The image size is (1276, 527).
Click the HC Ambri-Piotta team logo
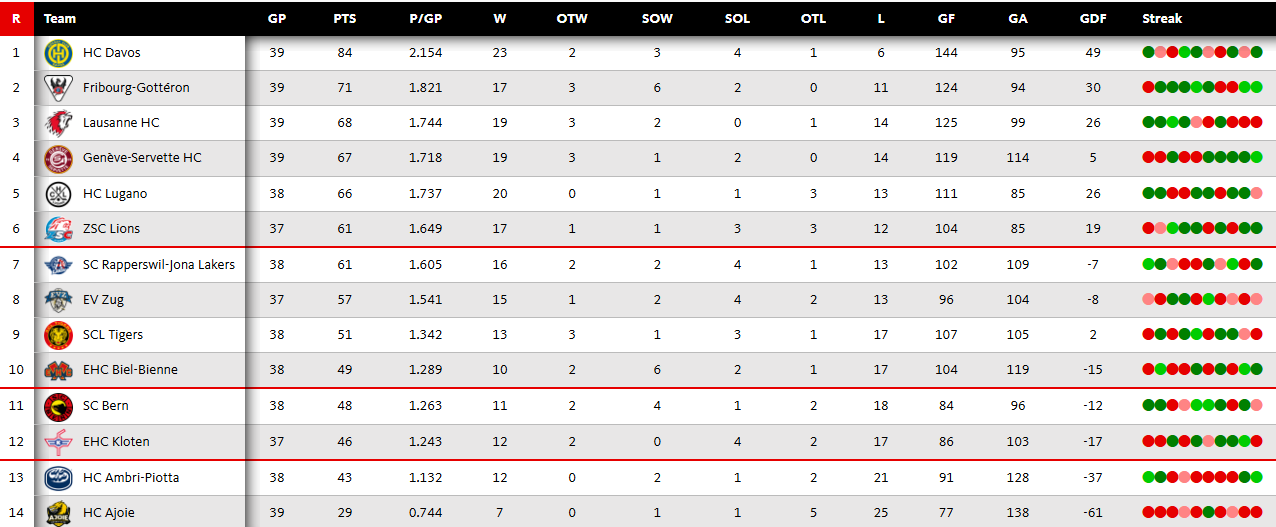coord(58,478)
